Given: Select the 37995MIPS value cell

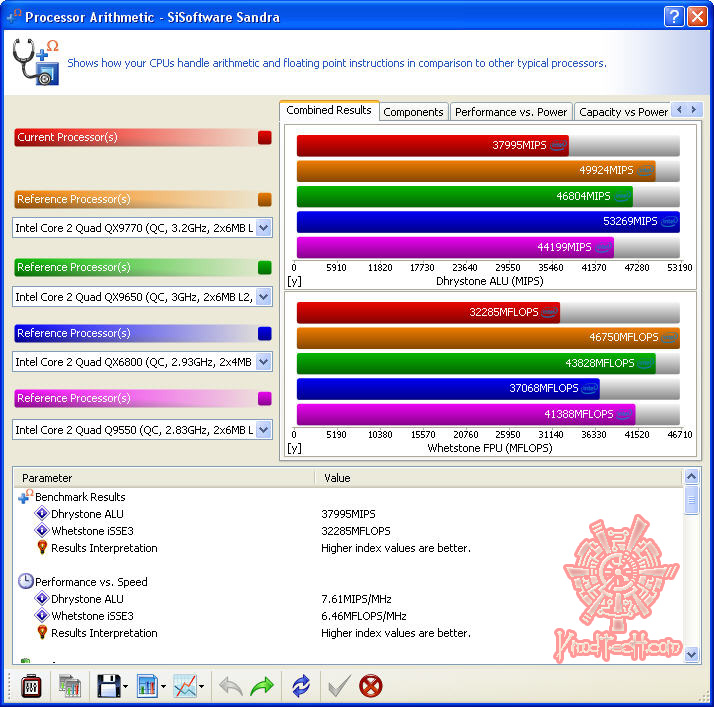Looking at the screenshot, I should click(348, 514).
